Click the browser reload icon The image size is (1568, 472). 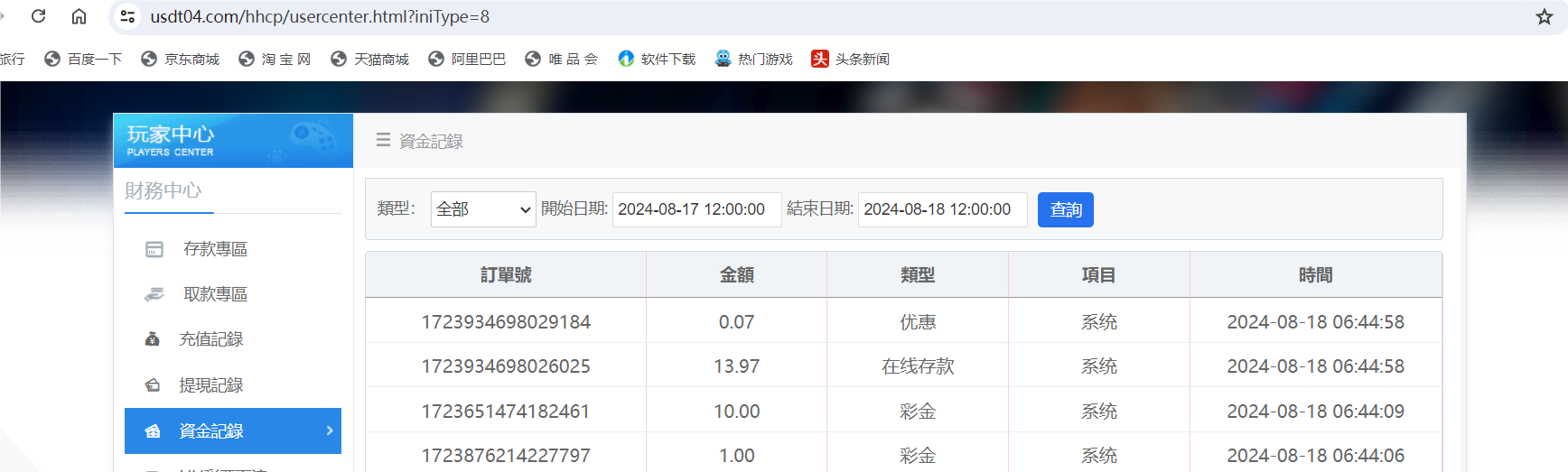(38, 16)
